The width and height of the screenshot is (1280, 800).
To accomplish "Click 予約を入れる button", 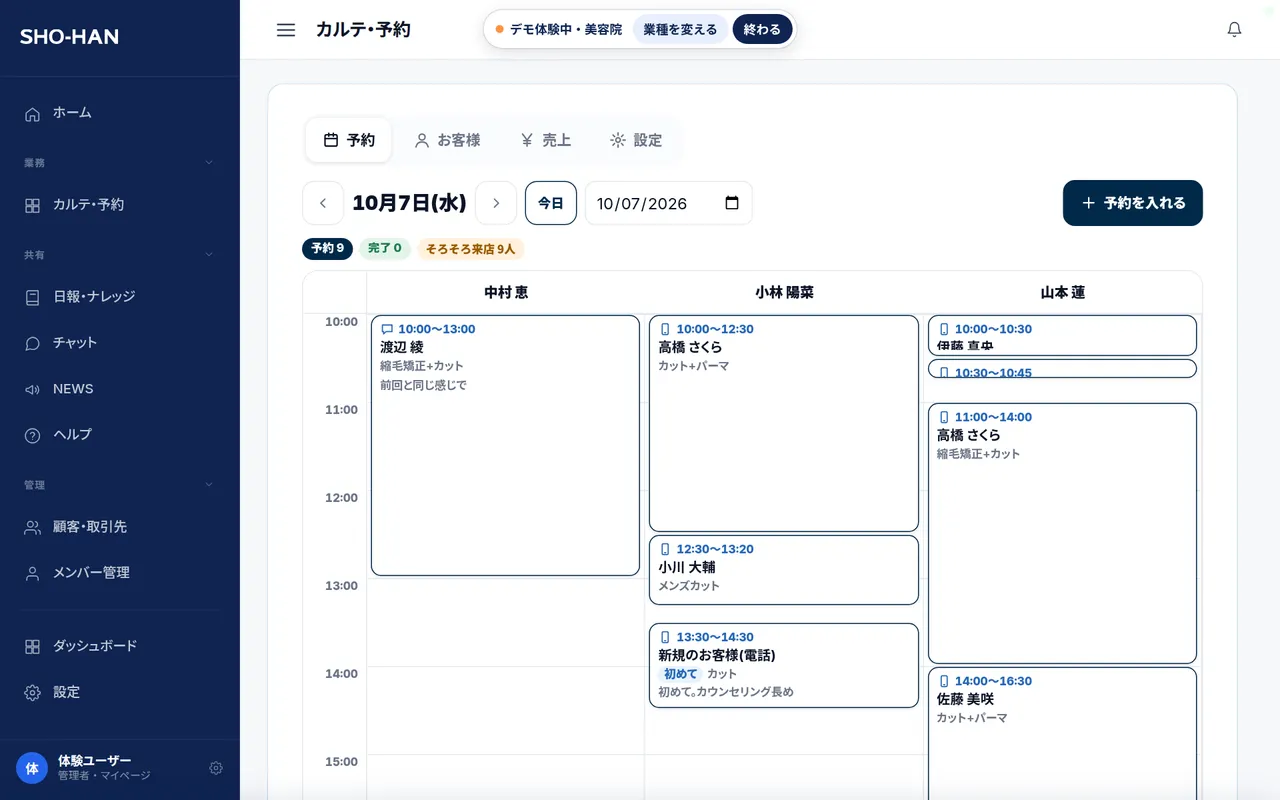I will (1133, 203).
